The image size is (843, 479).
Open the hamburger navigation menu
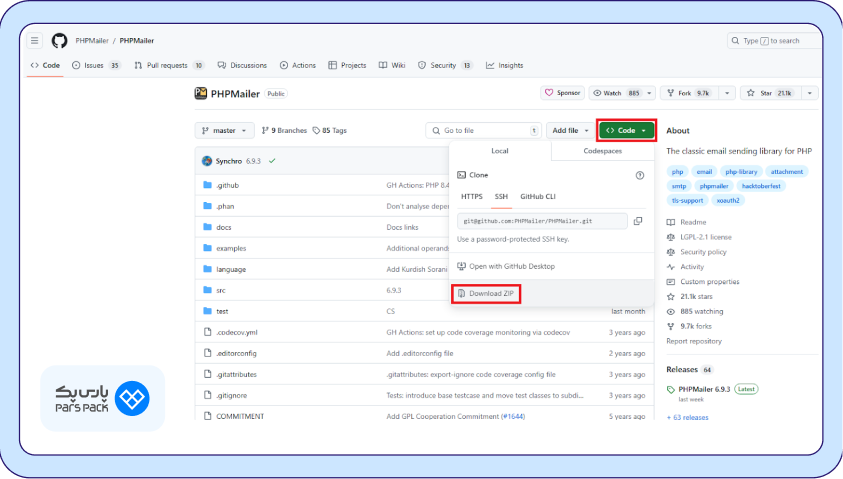(x=35, y=41)
